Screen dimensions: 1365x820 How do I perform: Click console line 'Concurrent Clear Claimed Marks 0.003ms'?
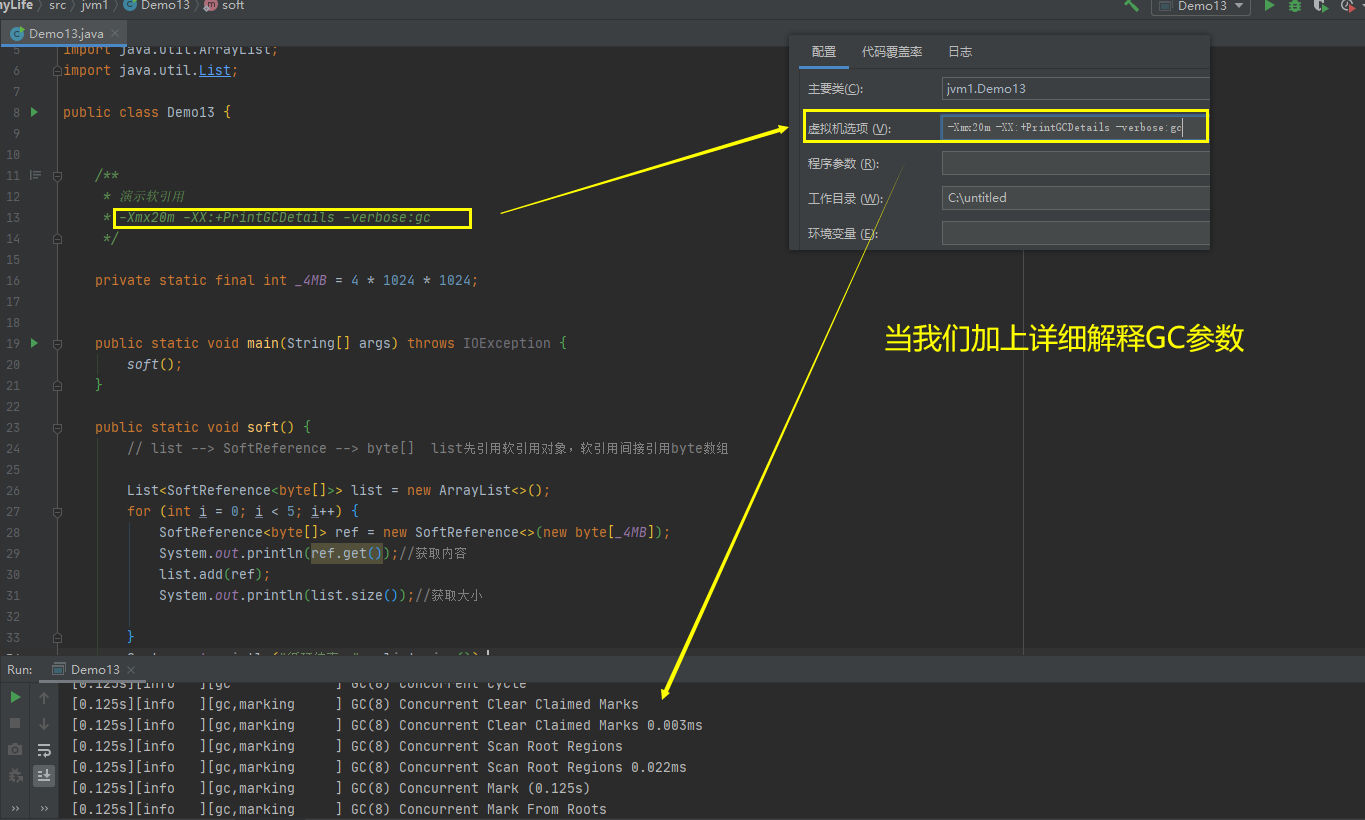551,725
